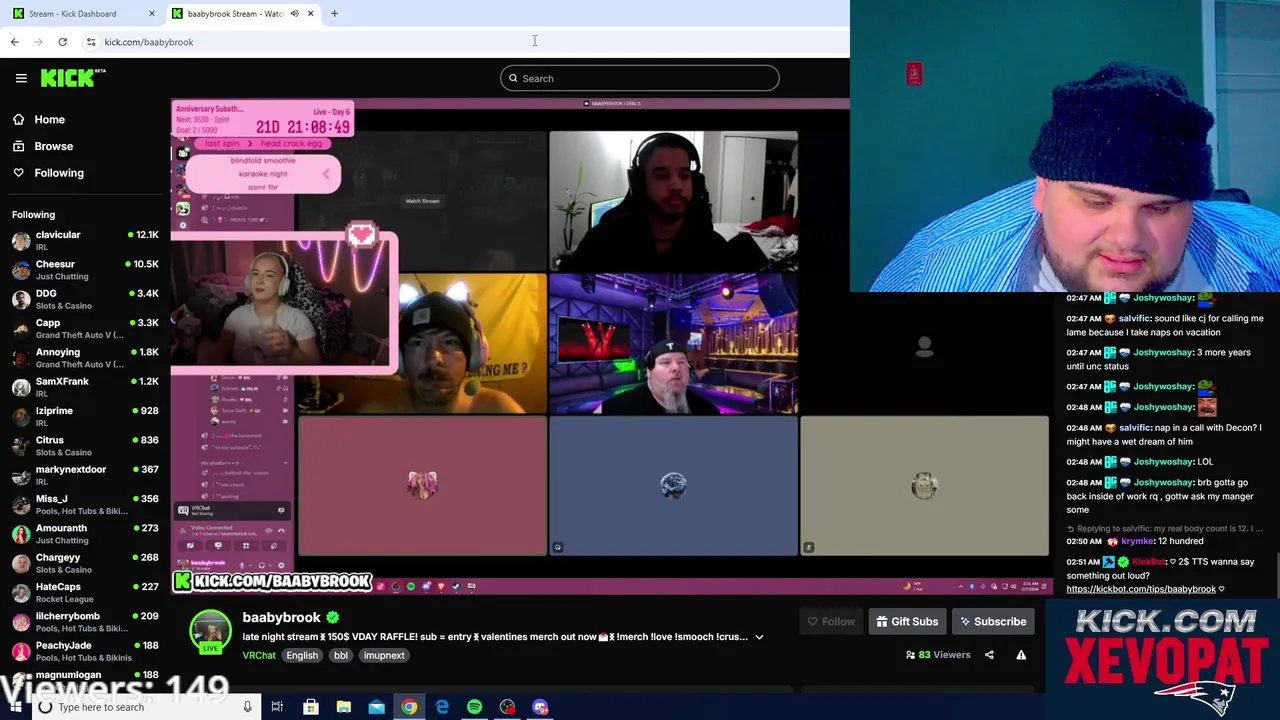This screenshot has height=720, width=1280.
Task: Go to Browse in the sidebar
Action: 54,146
